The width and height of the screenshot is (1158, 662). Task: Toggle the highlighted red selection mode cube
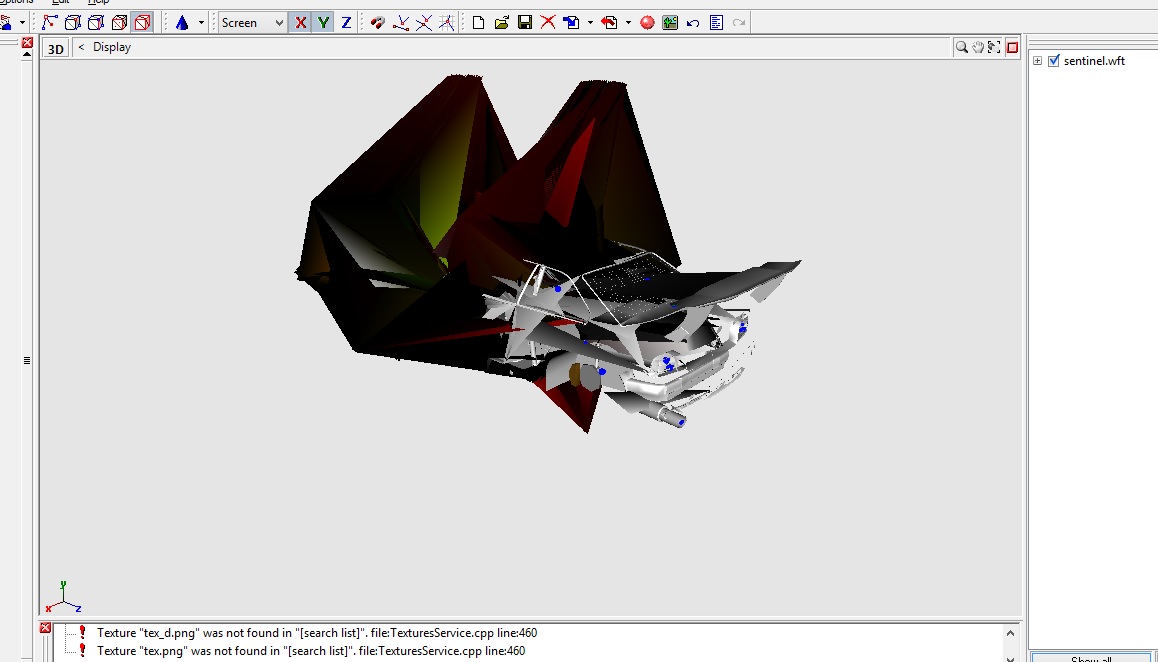[x=143, y=23]
